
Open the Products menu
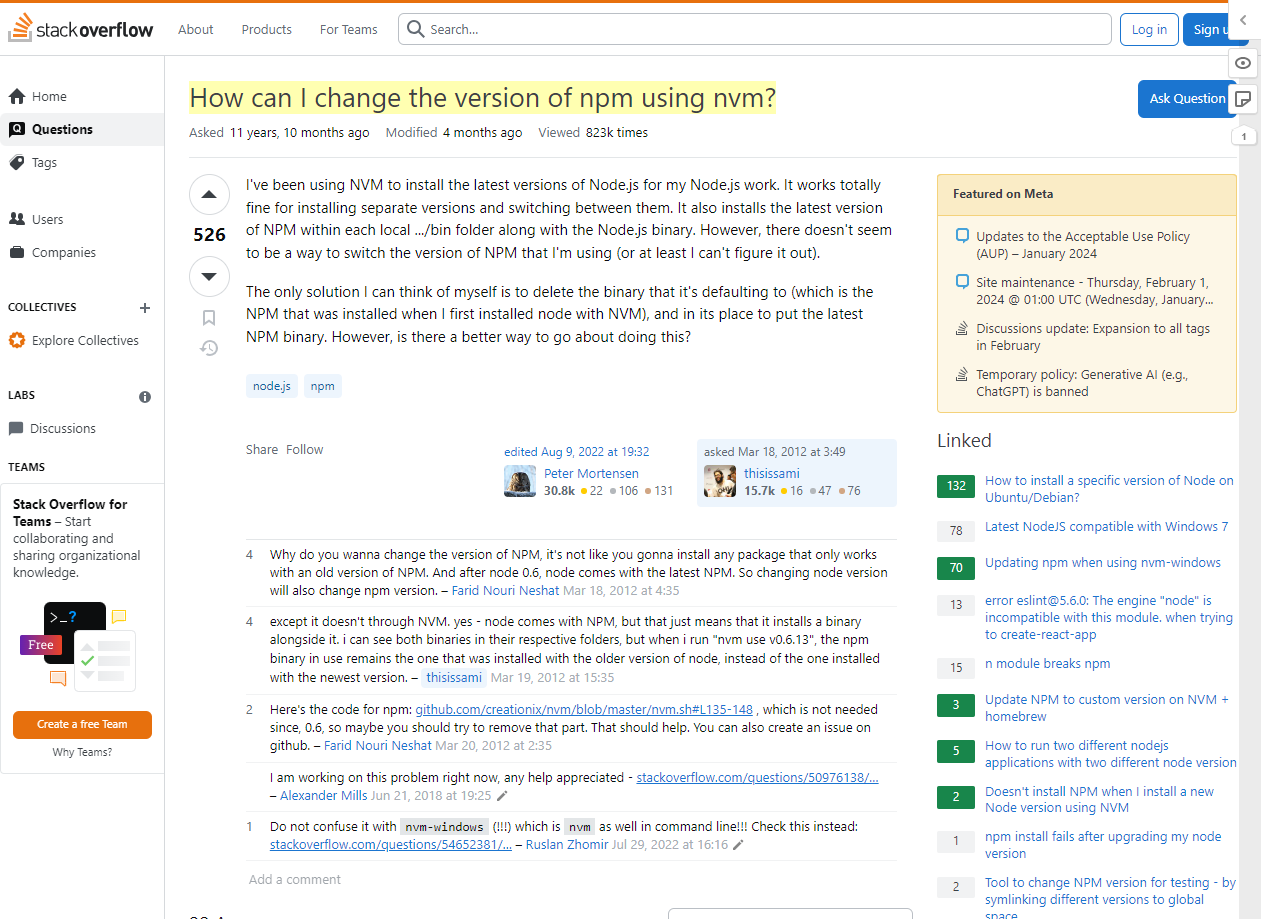pyautogui.click(x=267, y=29)
